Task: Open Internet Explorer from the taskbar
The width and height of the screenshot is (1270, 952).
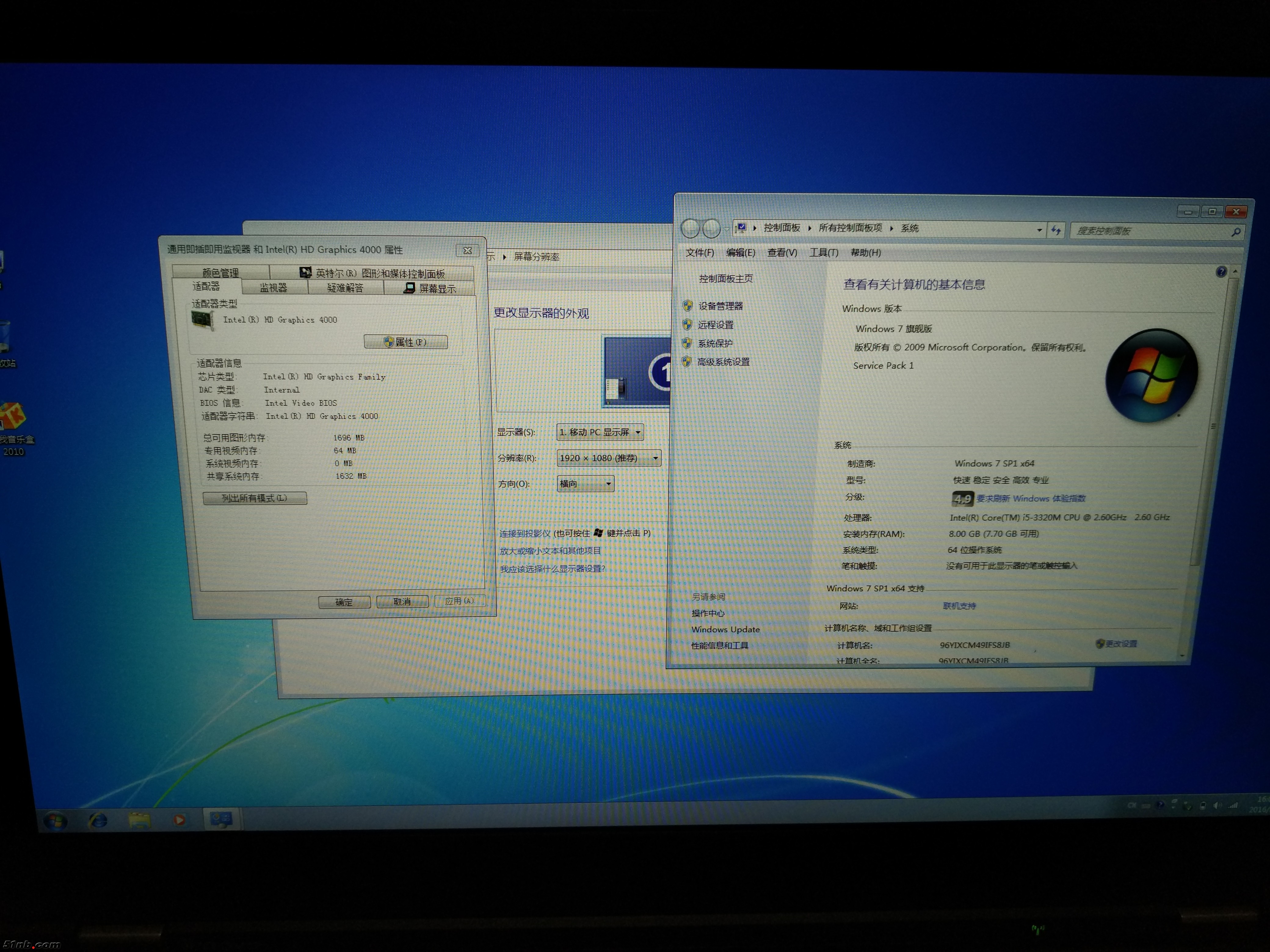Action: click(x=98, y=820)
